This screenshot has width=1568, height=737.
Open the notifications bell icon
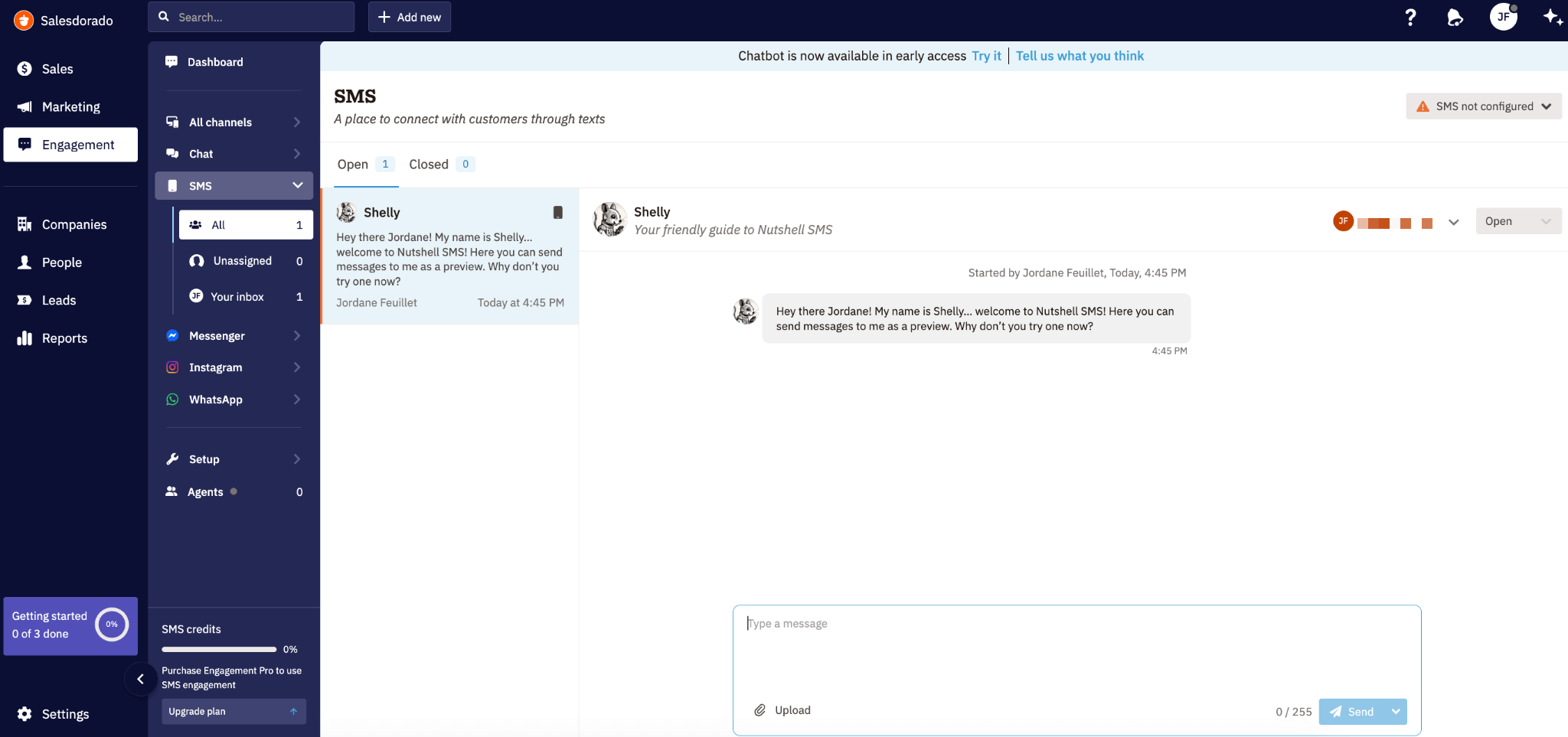point(1455,18)
